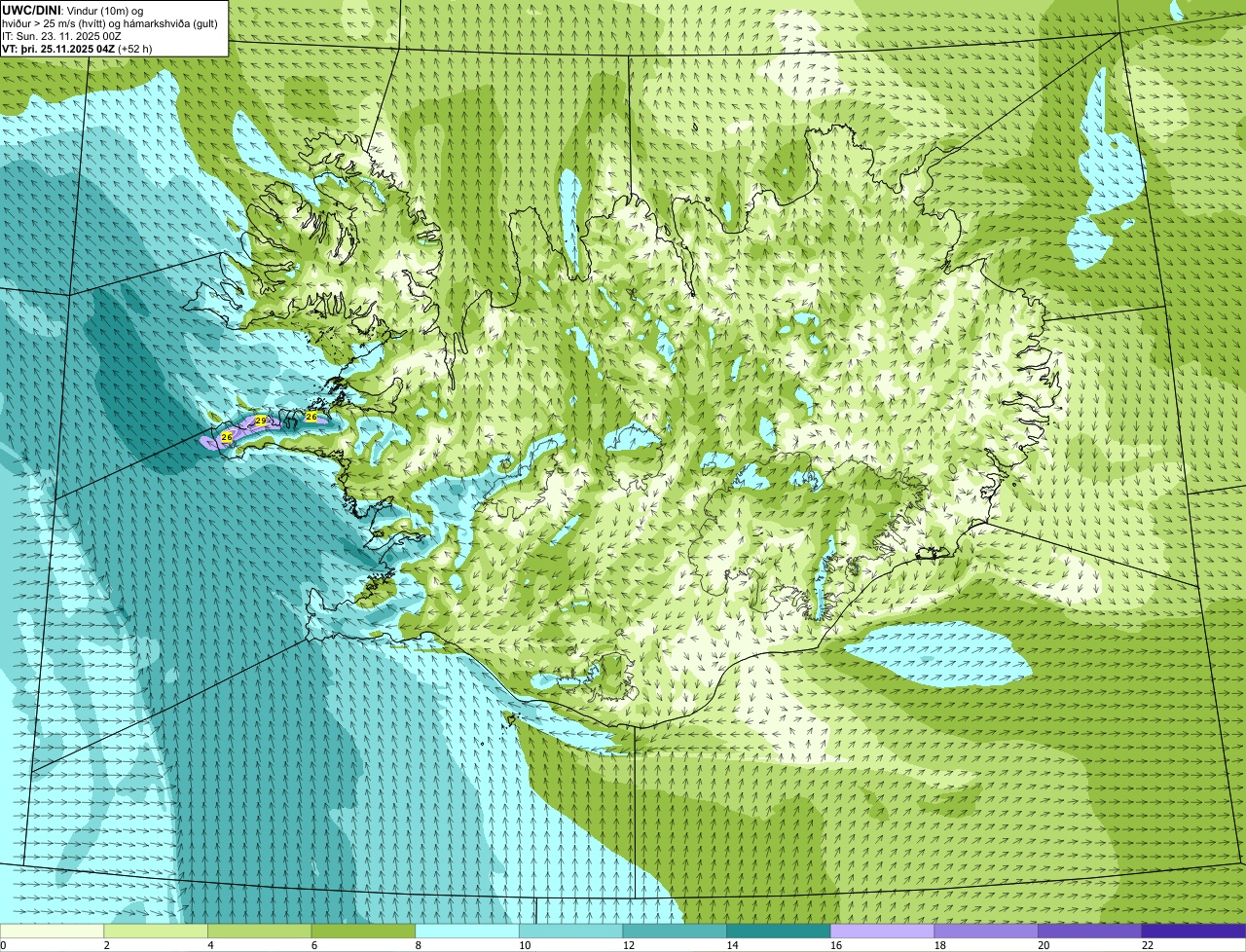Click the 0–2 m/s pale yellow legend swatch
Viewport: 1246px width, 952px height.
click(x=52, y=931)
